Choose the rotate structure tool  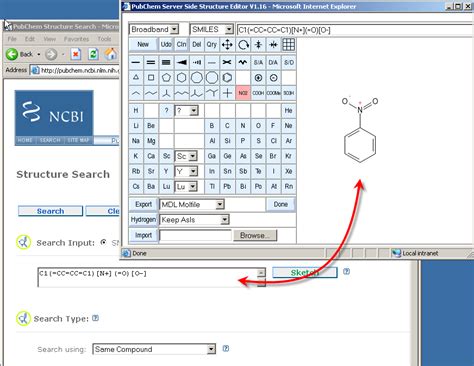(x=243, y=45)
